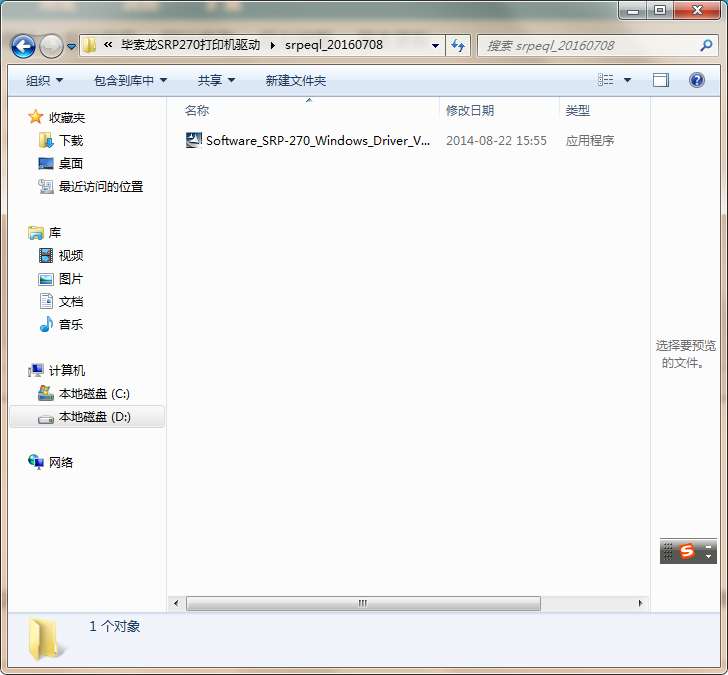Select srpeql_20160708 in the address path
728x675 pixels.
(334, 45)
